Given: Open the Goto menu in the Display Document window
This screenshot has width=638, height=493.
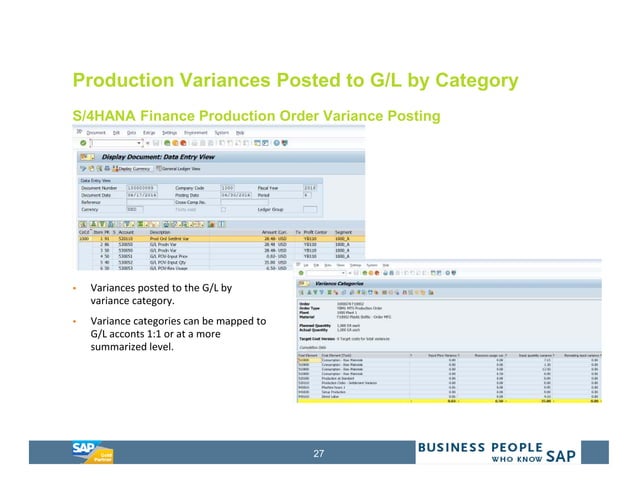Looking at the screenshot, I should (131, 133).
